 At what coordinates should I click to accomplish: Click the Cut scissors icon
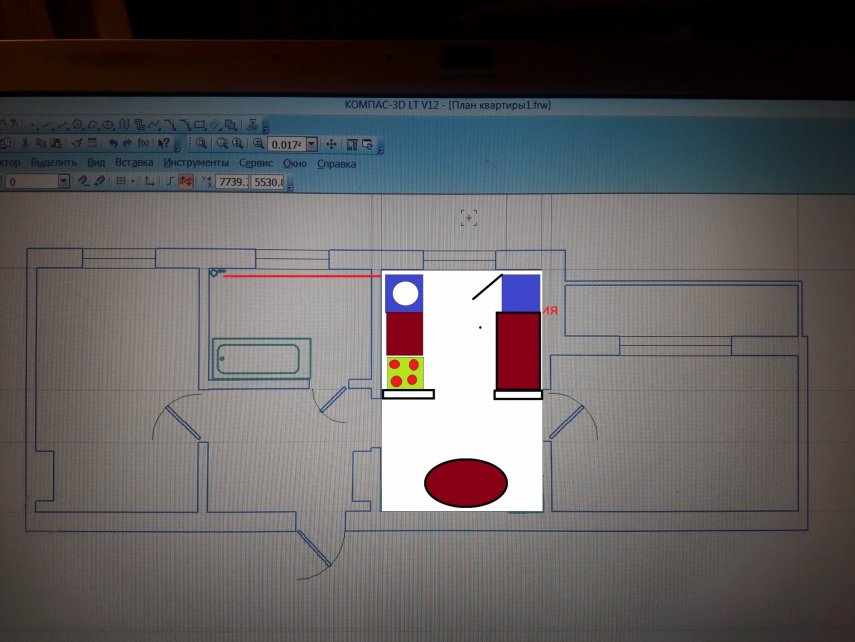[x=25, y=144]
